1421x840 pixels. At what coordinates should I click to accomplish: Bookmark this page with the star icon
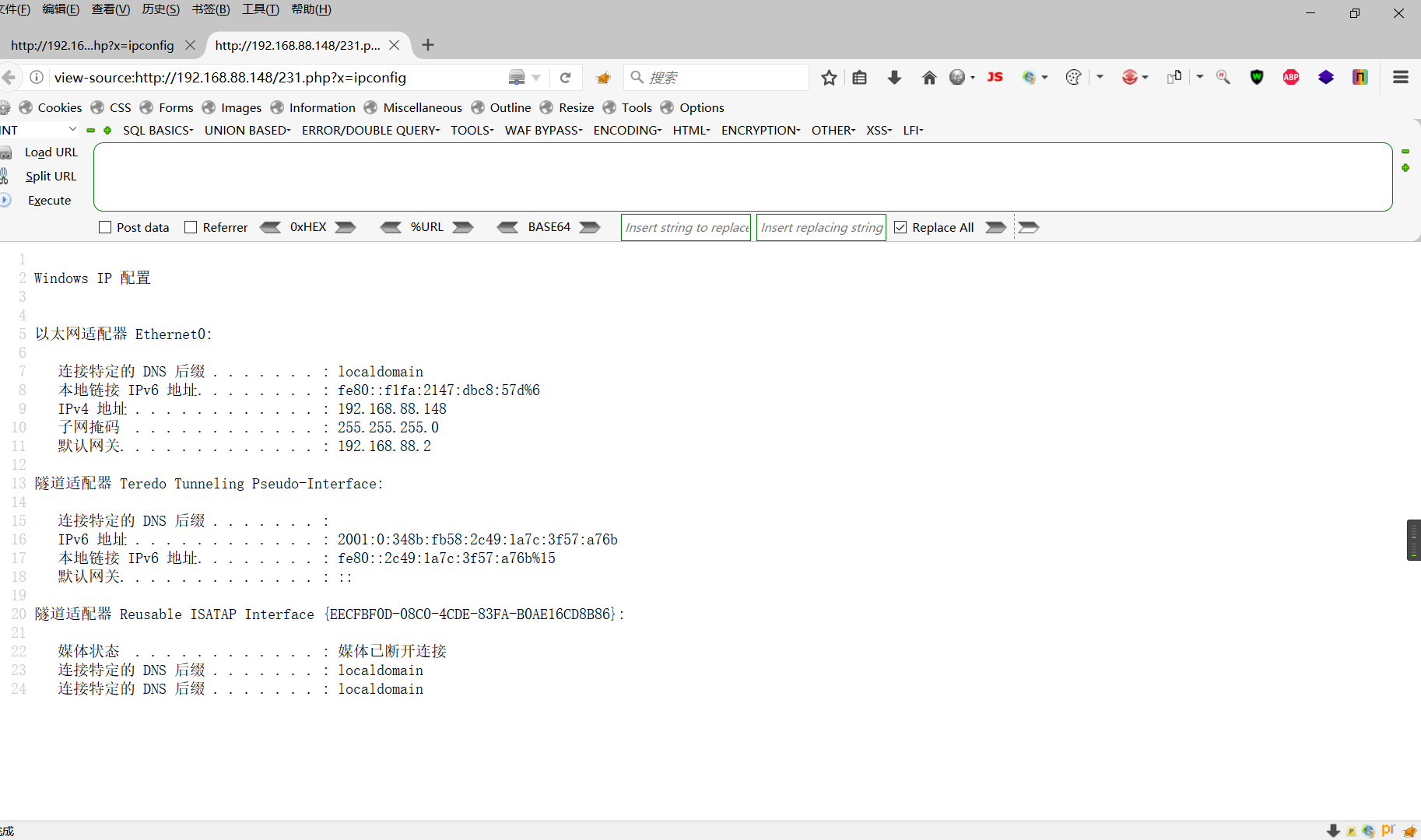[x=829, y=77]
